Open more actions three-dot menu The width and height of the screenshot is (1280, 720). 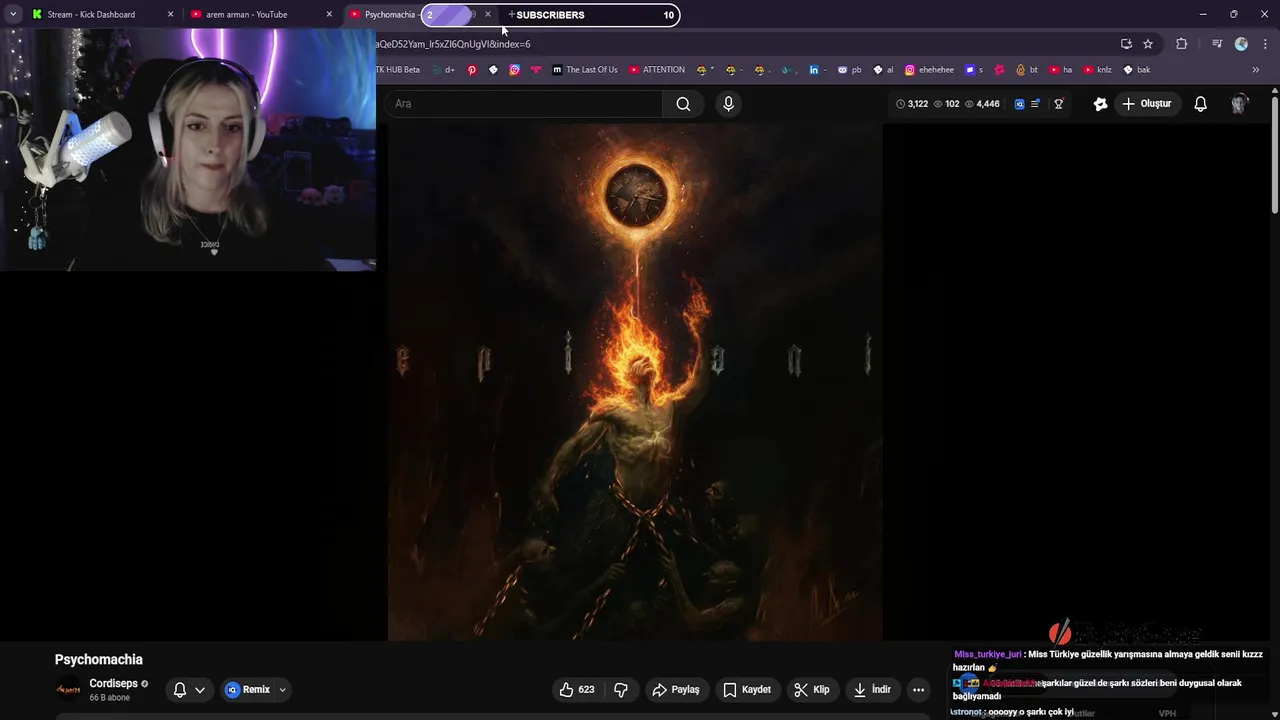918,689
